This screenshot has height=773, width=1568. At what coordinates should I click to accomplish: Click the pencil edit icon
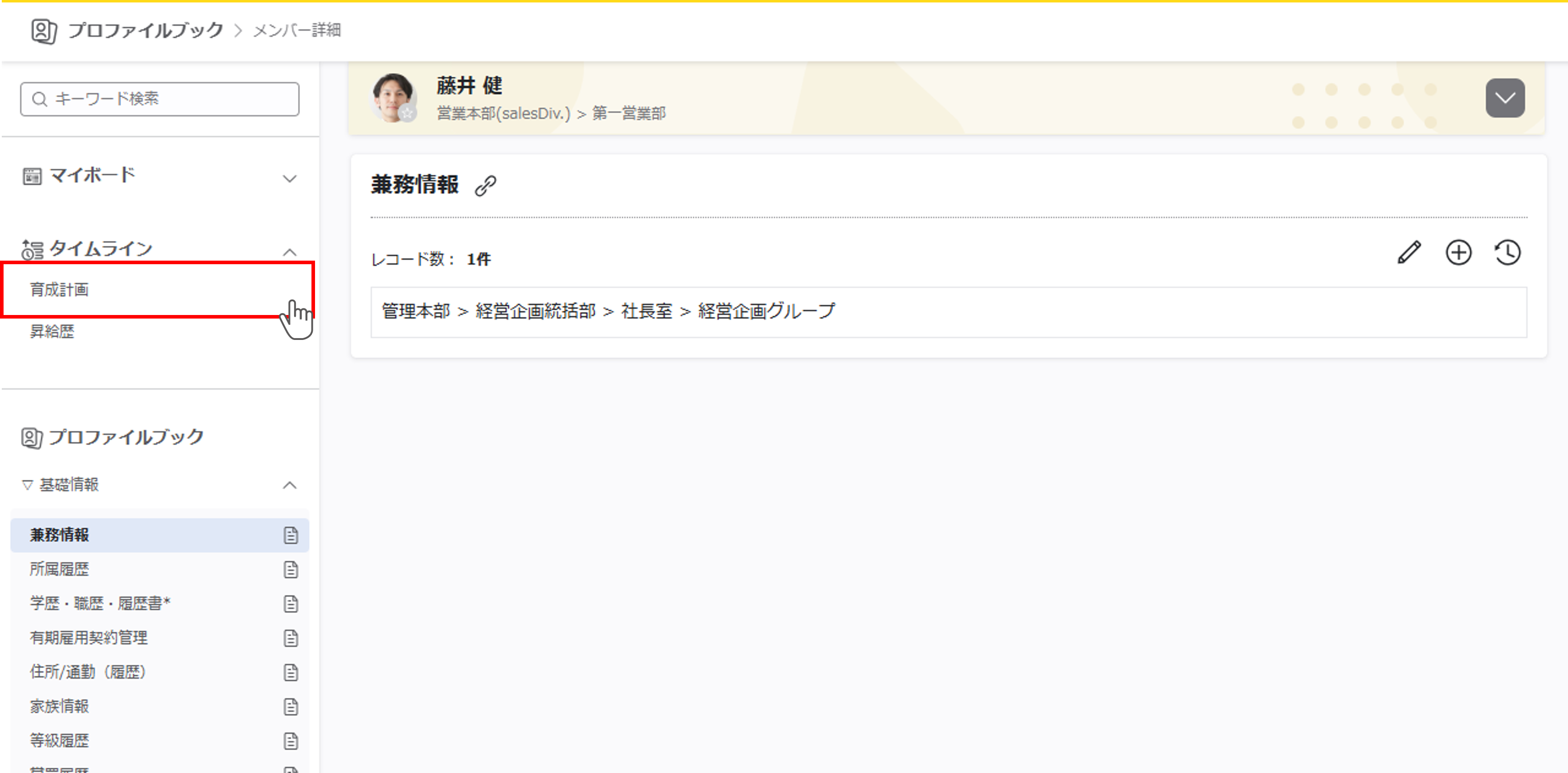(1408, 253)
